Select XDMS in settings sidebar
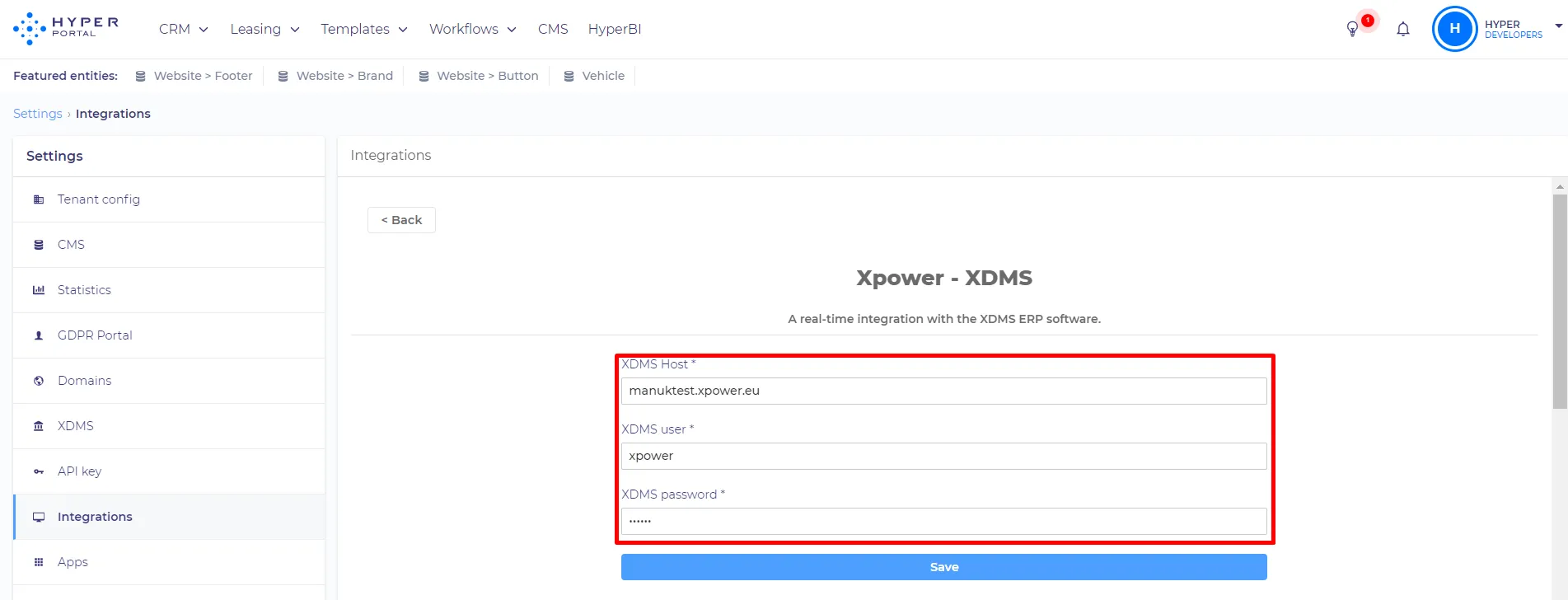The image size is (1568, 600). [x=170, y=426]
